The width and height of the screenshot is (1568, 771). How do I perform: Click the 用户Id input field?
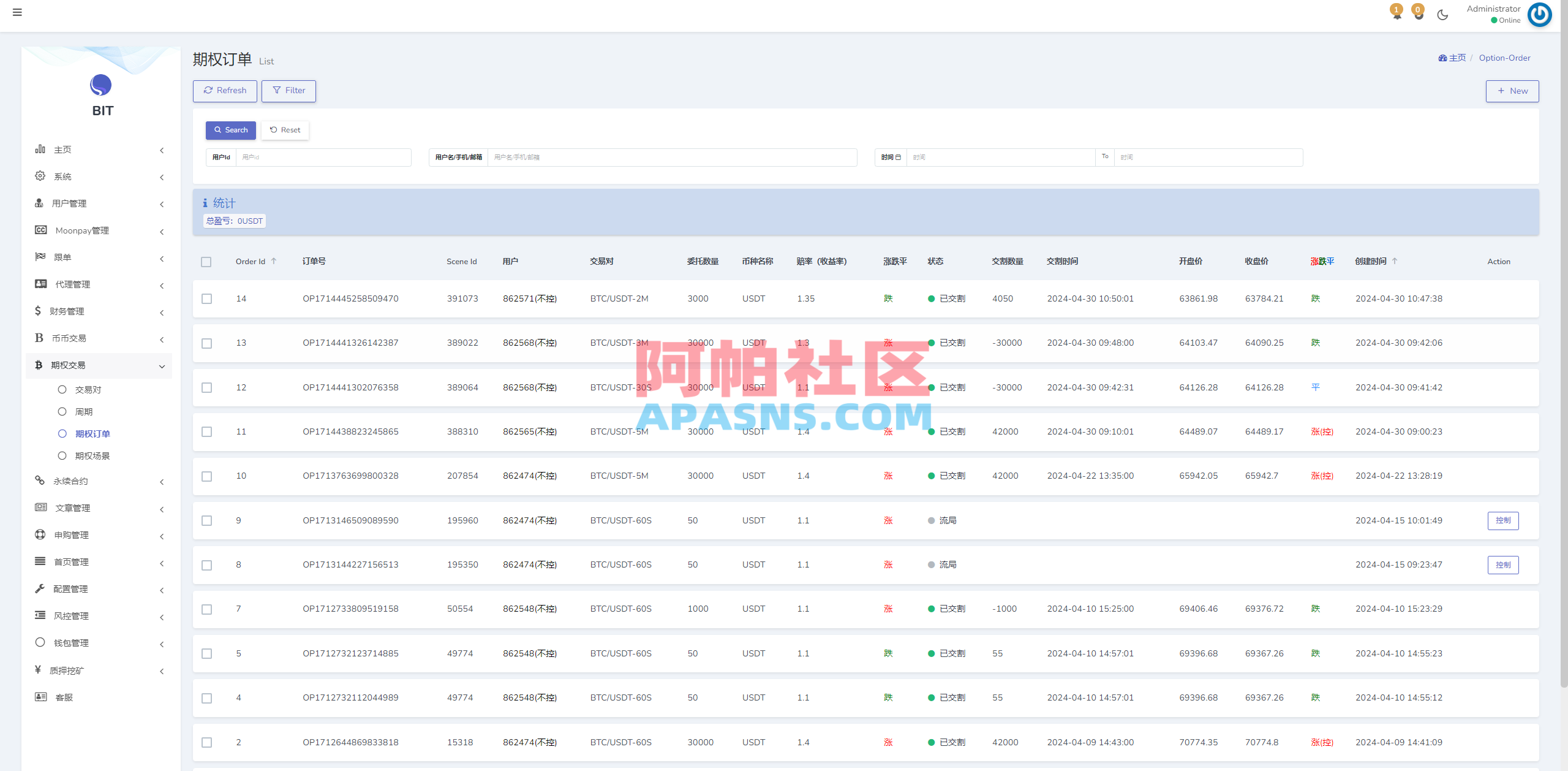click(323, 158)
